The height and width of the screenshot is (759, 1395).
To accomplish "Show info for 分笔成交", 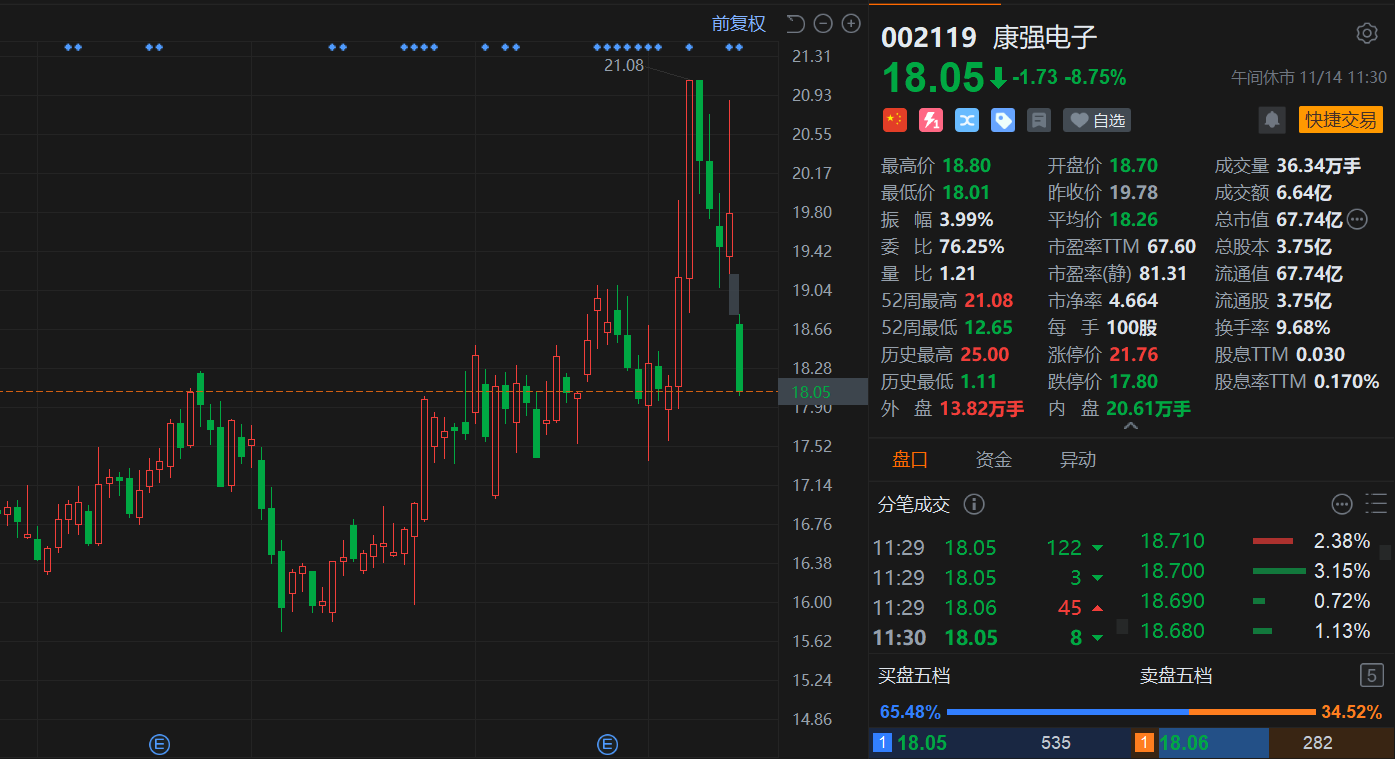I will (x=973, y=504).
